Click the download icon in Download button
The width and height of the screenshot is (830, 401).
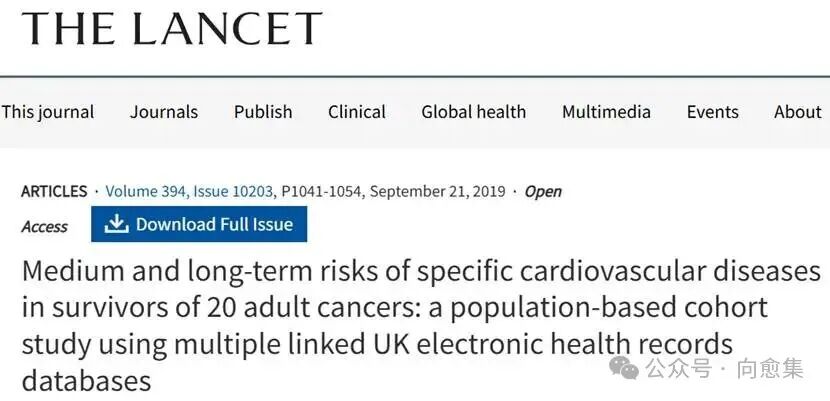click(x=117, y=224)
